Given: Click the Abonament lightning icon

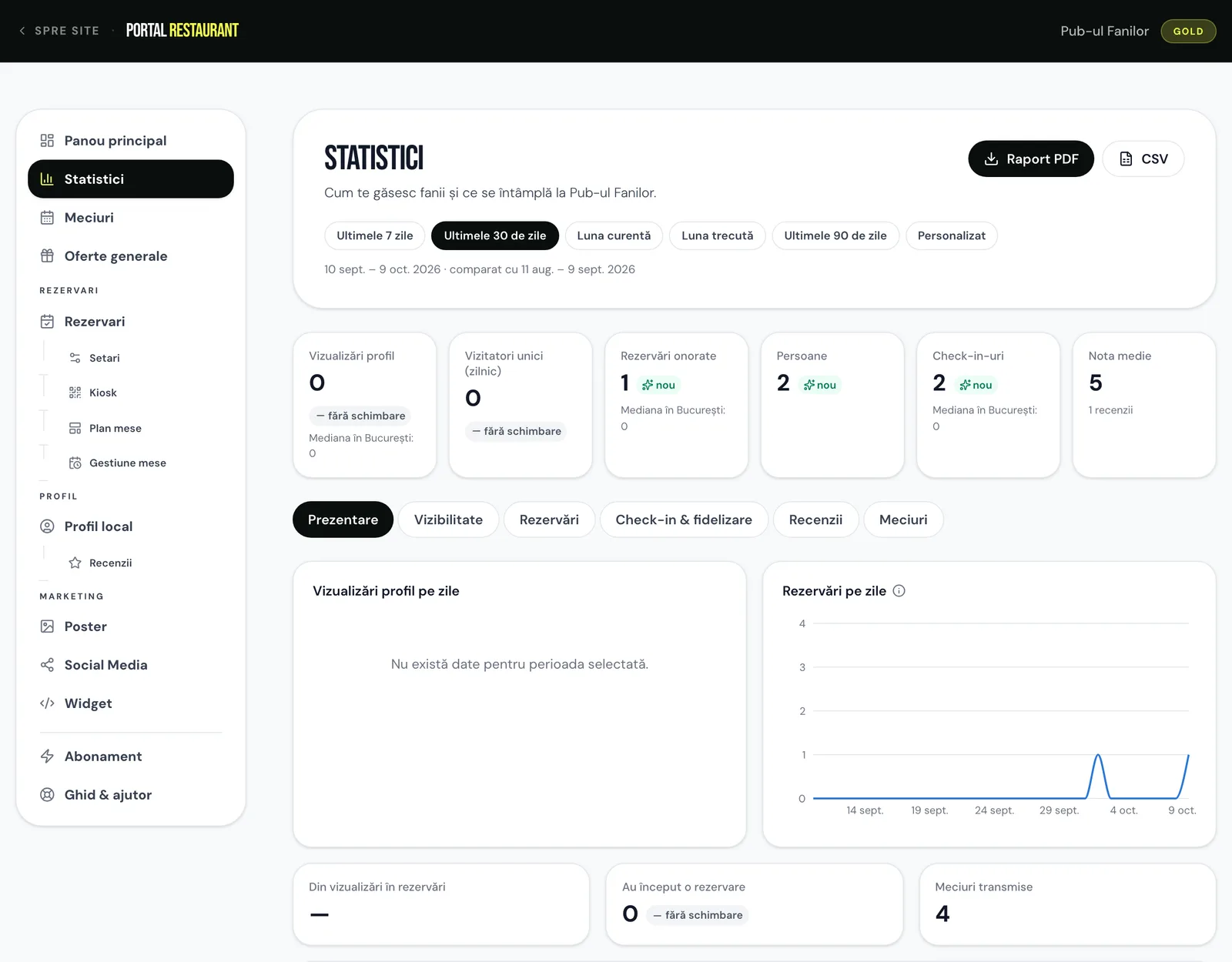Looking at the screenshot, I should click(x=47, y=756).
